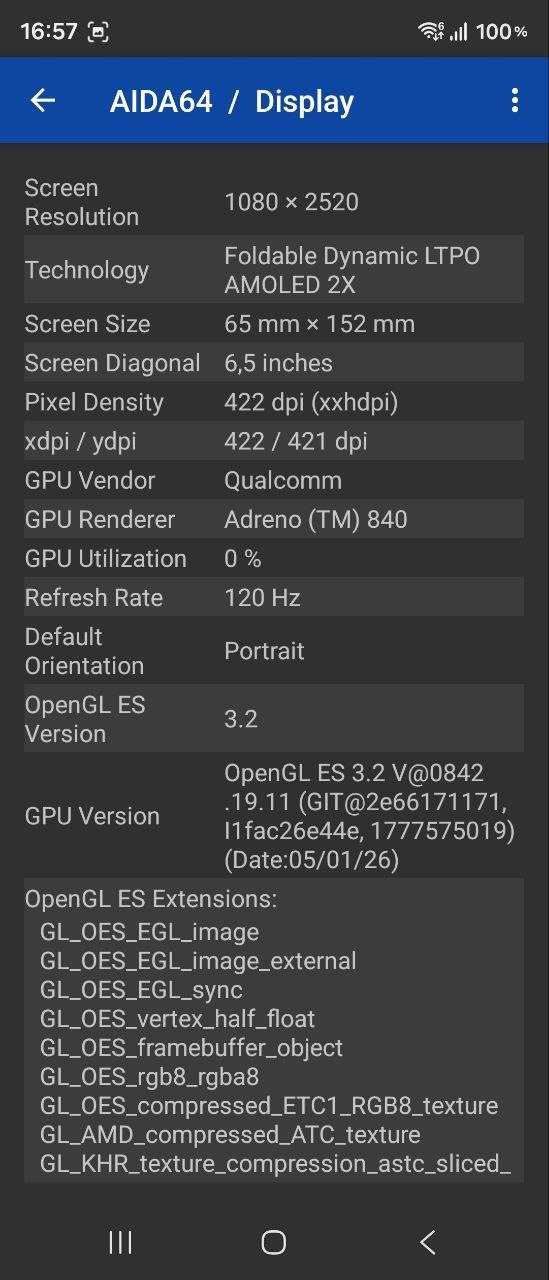Screen dimensions: 549x1280
Task: Select the GPU Renderer Adreno 840 row
Action: [x=274, y=519]
